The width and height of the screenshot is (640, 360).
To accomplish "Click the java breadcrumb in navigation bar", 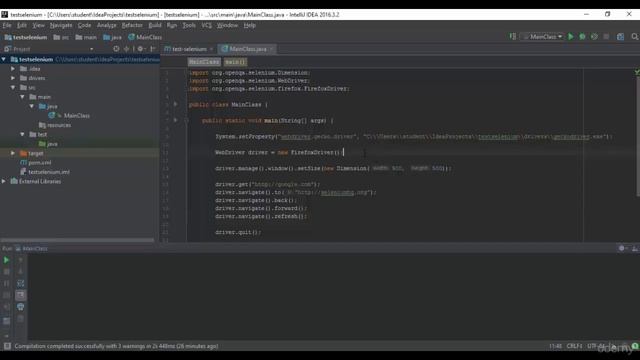I will (x=113, y=37).
